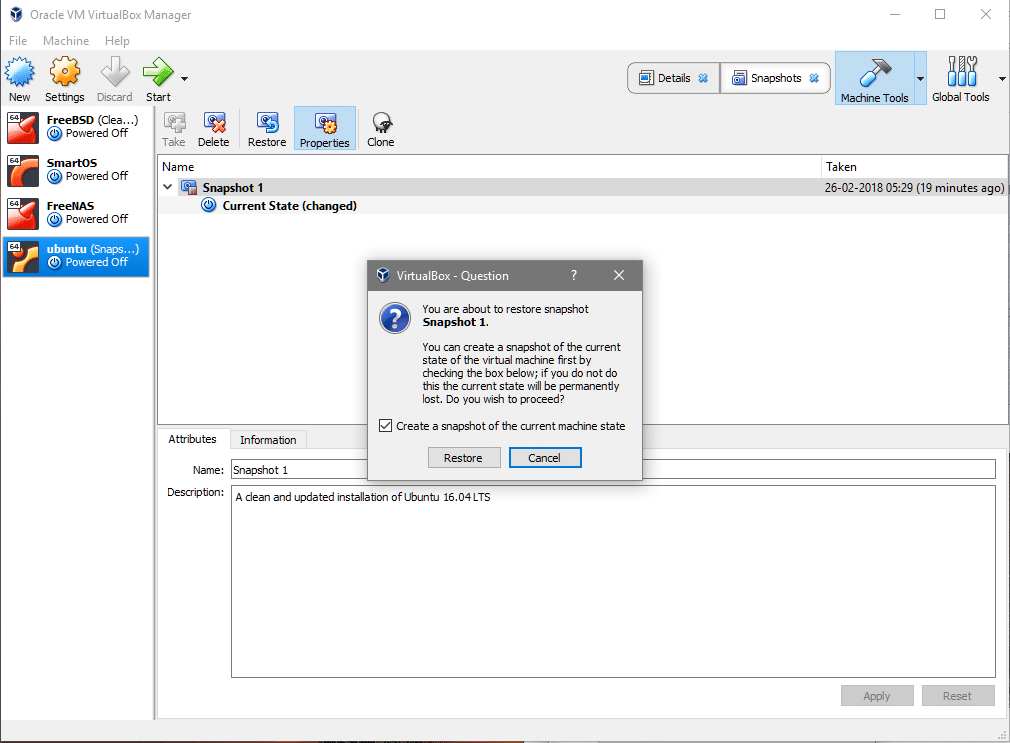This screenshot has height=743, width=1010.
Task: Click the snapshot Description text area
Action: click(x=613, y=580)
